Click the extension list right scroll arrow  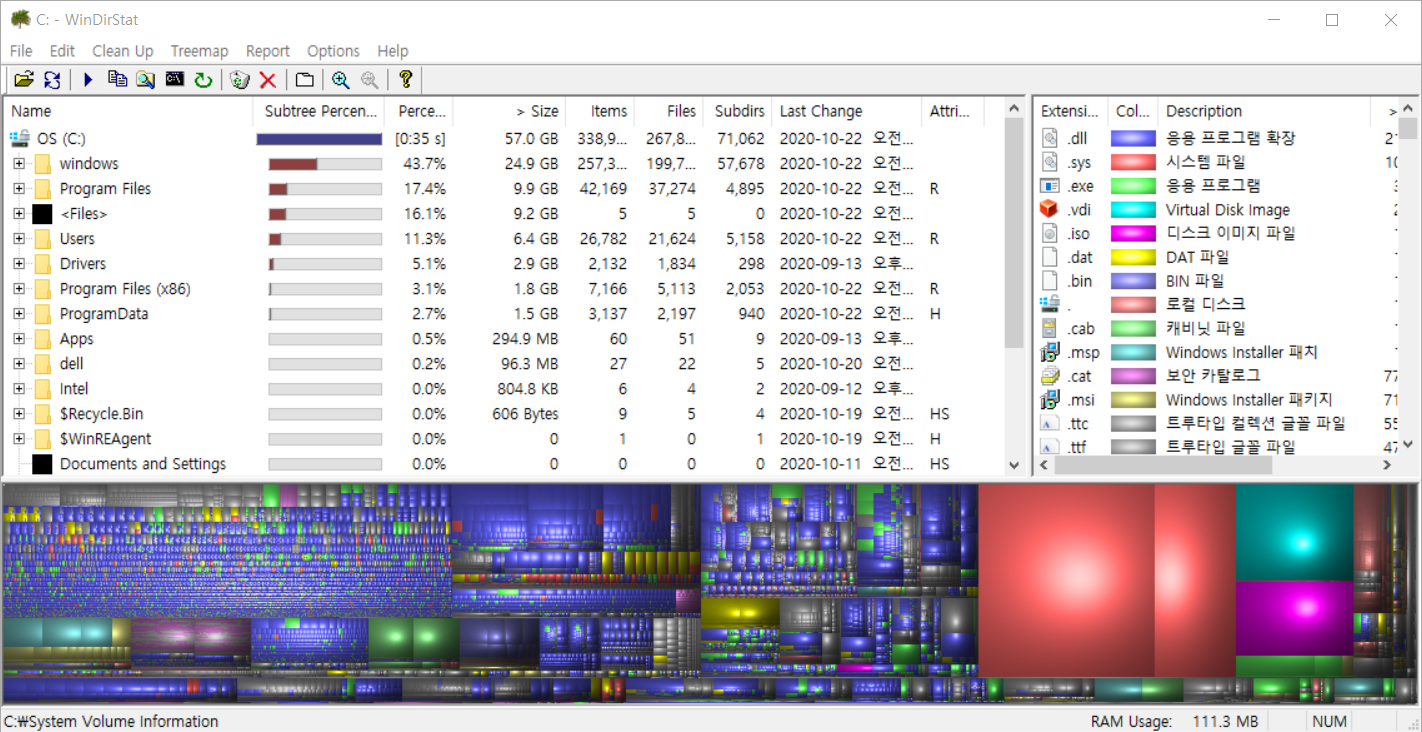click(1387, 465)
